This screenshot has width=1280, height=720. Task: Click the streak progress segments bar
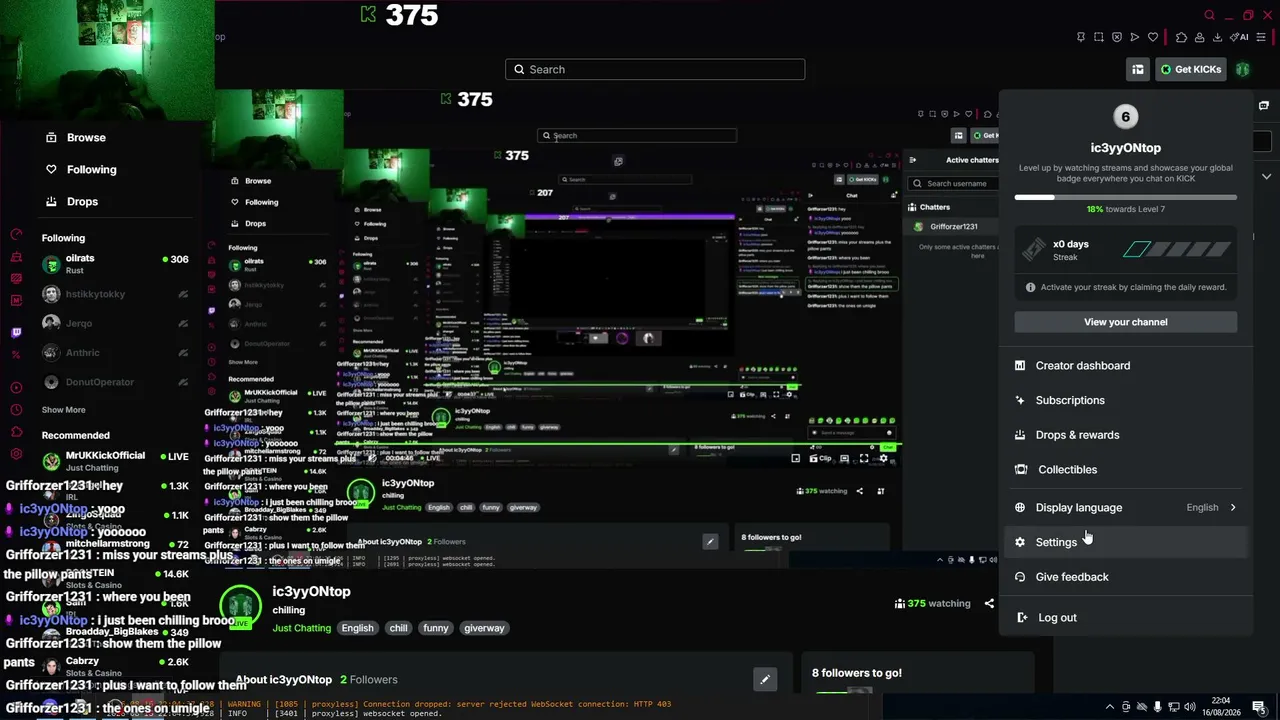tap(1176, 250)
